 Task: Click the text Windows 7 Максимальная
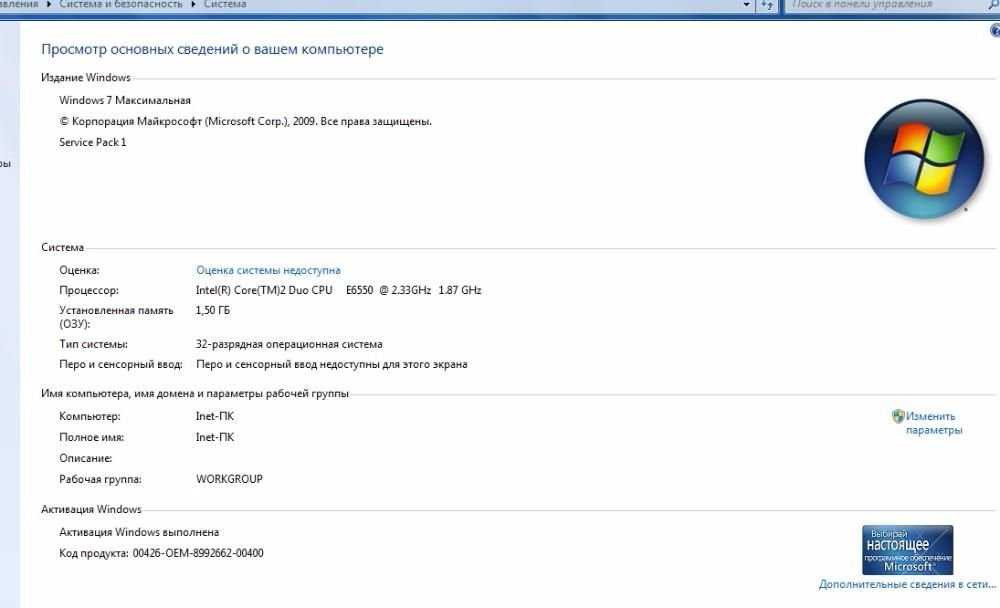[125, 100]
